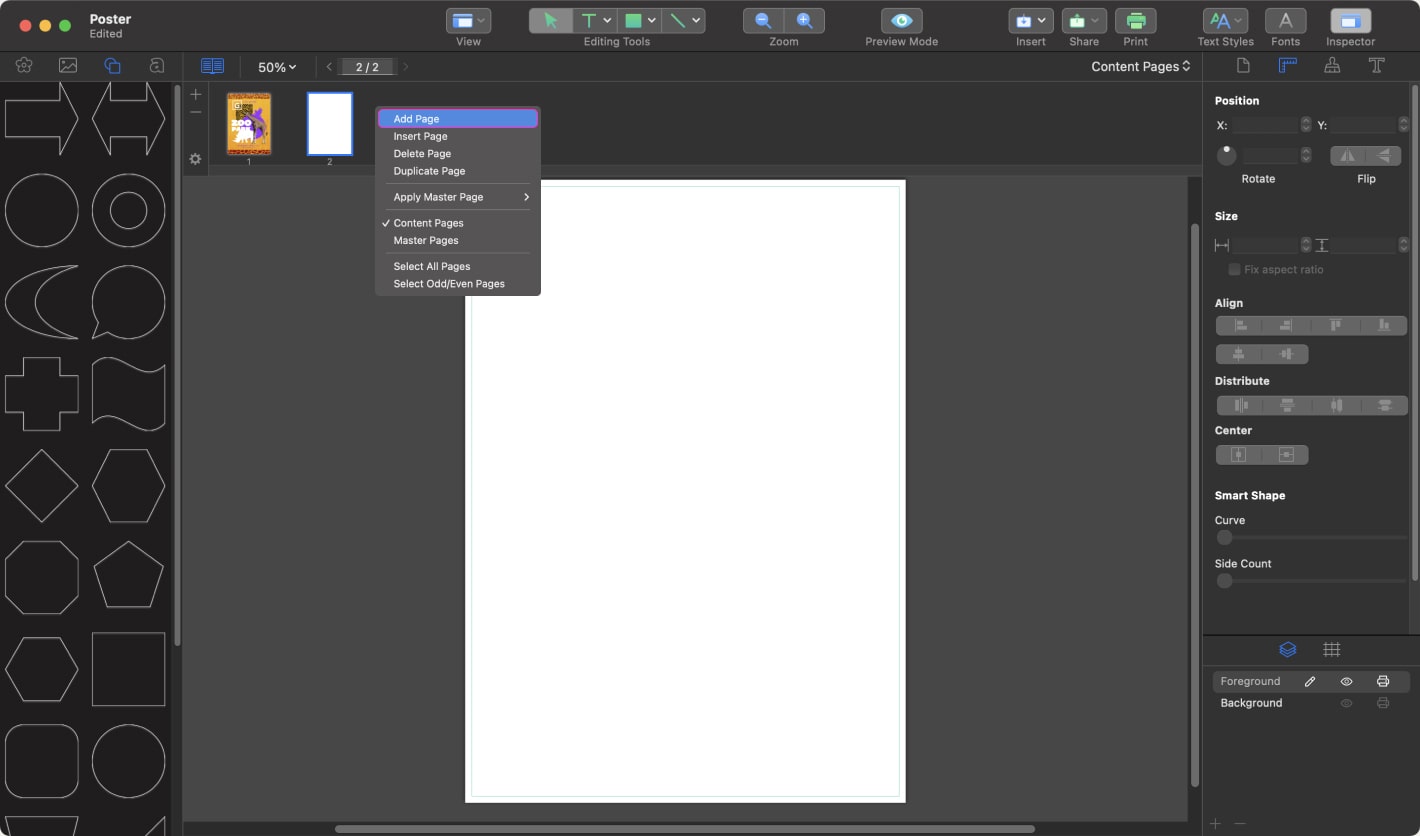Open the 50% zoom level dropdown
This screenshot has height=836, width=1420.
[276, 67]
